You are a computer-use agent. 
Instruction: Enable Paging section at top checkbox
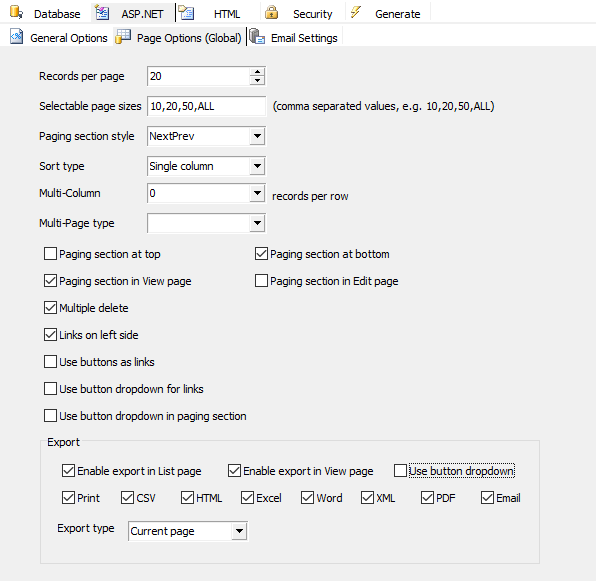50,254
